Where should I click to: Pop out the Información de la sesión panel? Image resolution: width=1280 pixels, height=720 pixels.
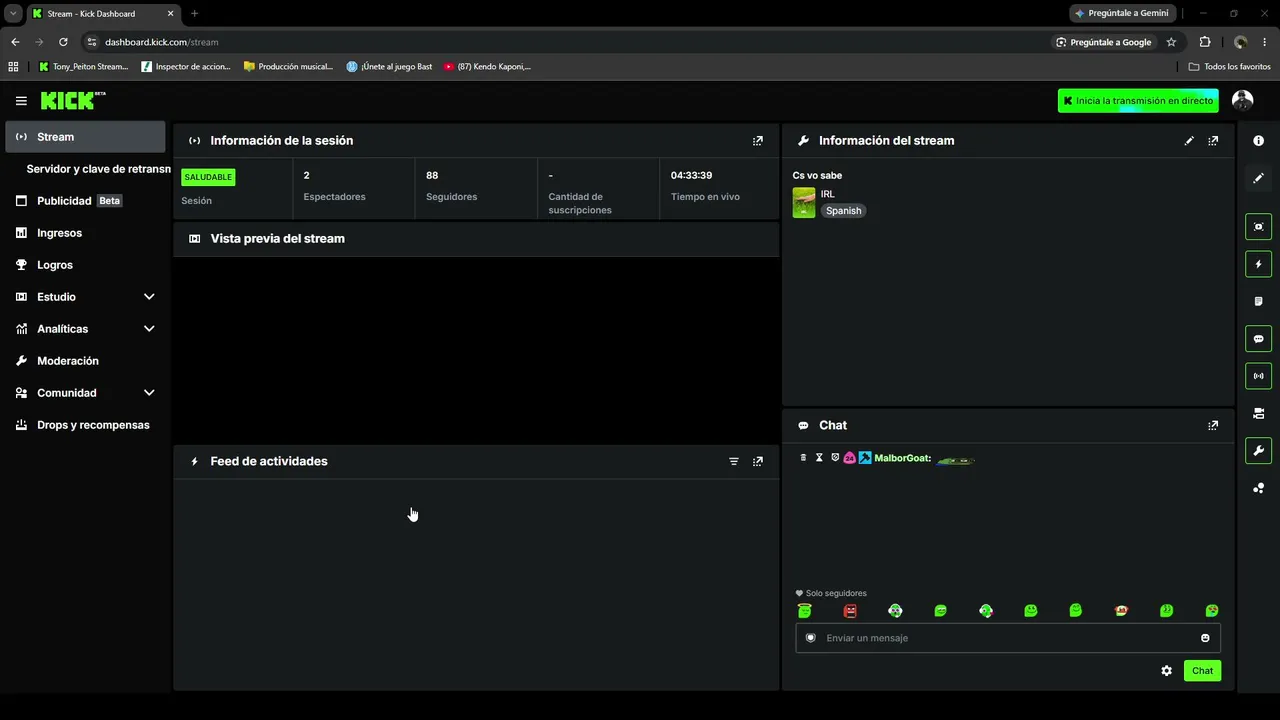pos(758,141)
